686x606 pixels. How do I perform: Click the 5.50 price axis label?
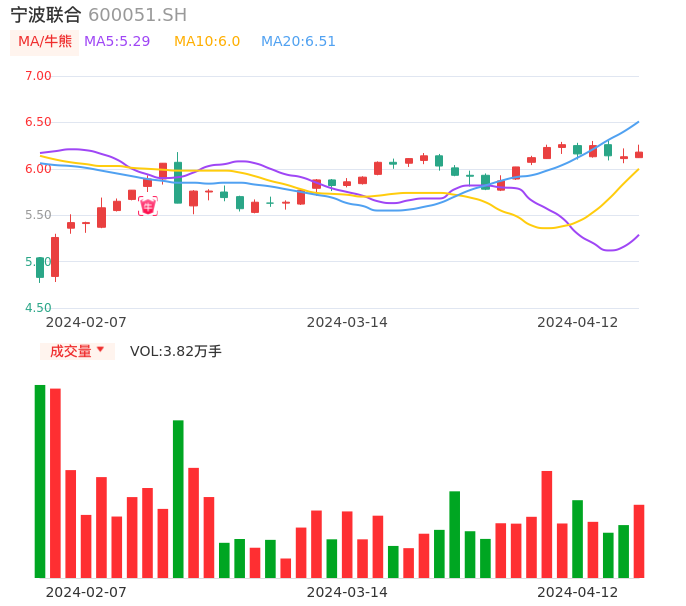pyautogui.click(x=38, y=215)
